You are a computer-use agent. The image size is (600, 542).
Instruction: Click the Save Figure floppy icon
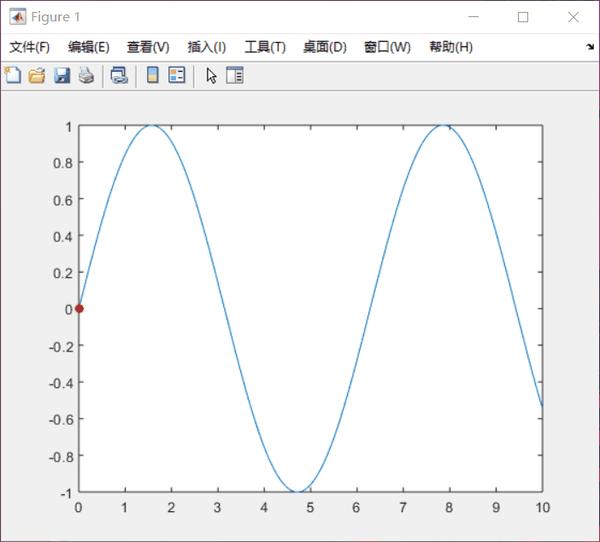coord(62,75)
